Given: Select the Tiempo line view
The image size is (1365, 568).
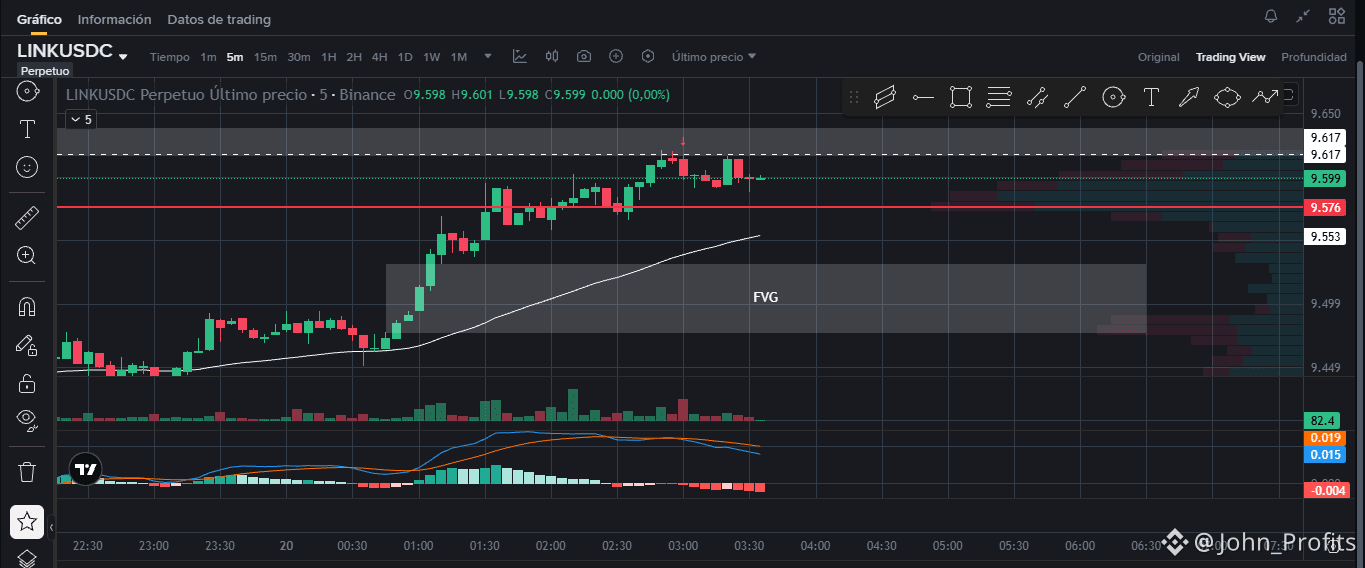Looking at the screenshot, I should tap(169, 57).
